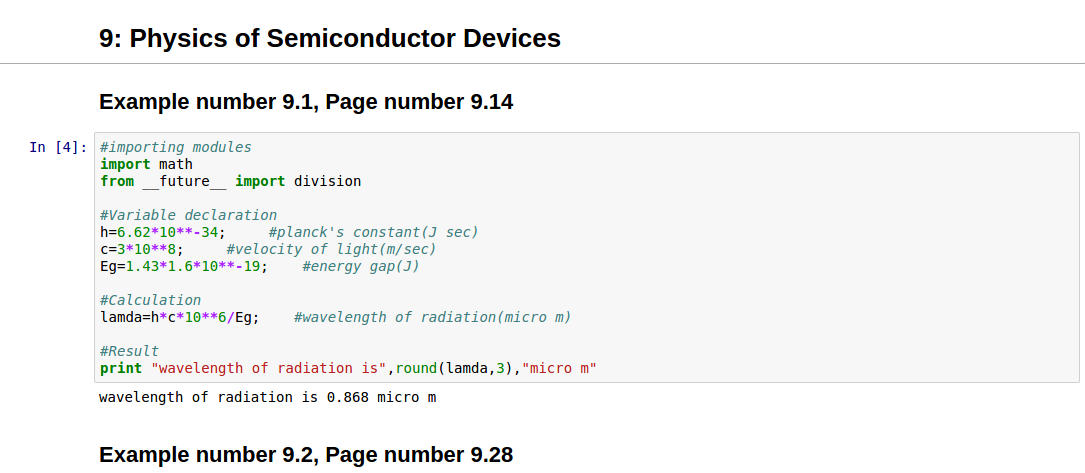Click the 'Example number 9.1' heading
Image resolution: width=1085 pixels, height=473 pixels.
(x=306, y=102)
